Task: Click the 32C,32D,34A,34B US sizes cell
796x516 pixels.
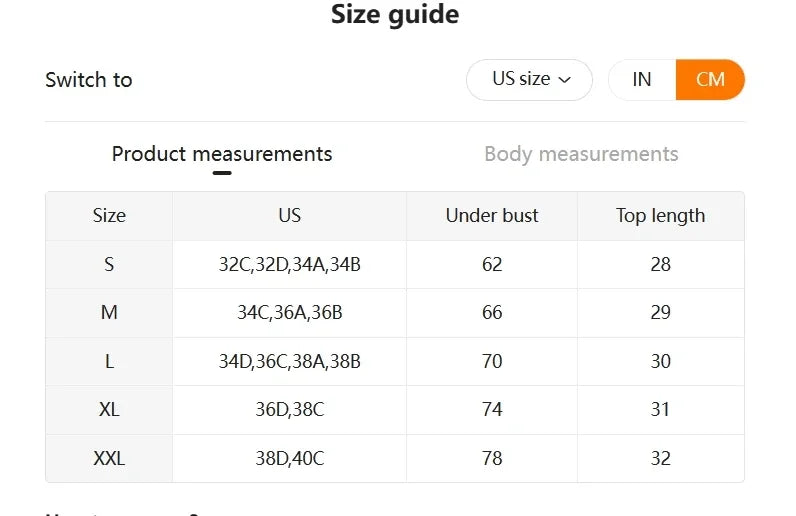Action: 290,265
